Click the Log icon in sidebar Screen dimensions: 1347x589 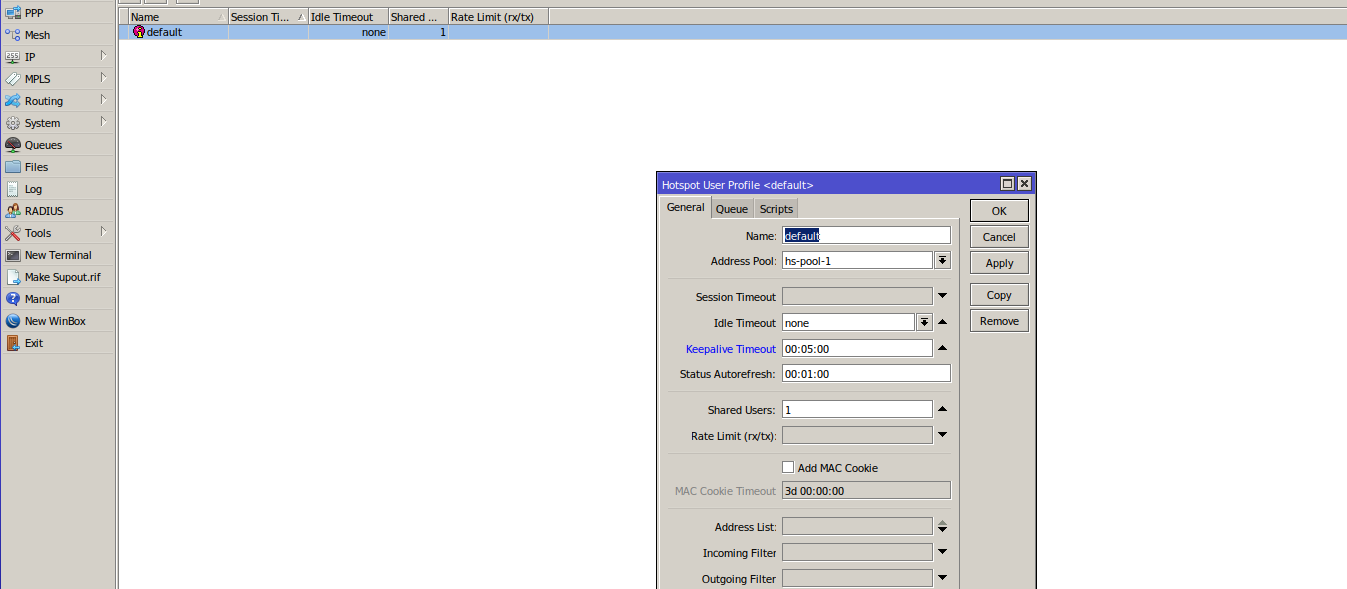pyautogui.click(x=13, y=189)
